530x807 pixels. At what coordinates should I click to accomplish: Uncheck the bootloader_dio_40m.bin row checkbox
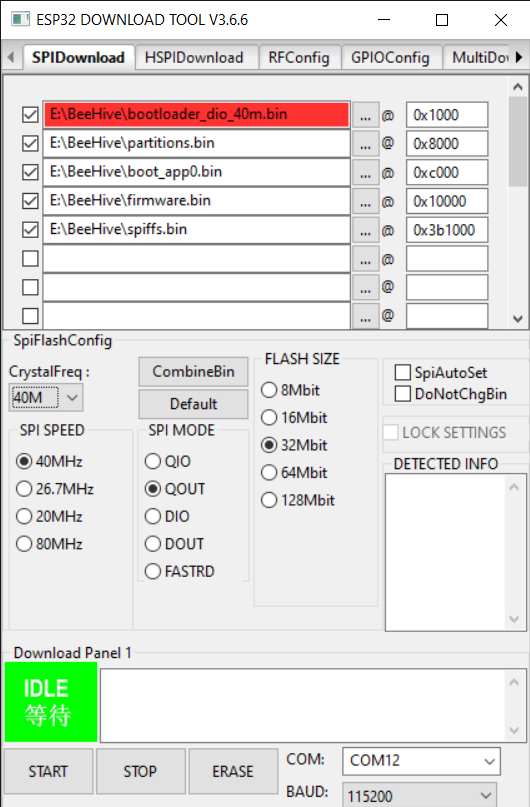30,114
